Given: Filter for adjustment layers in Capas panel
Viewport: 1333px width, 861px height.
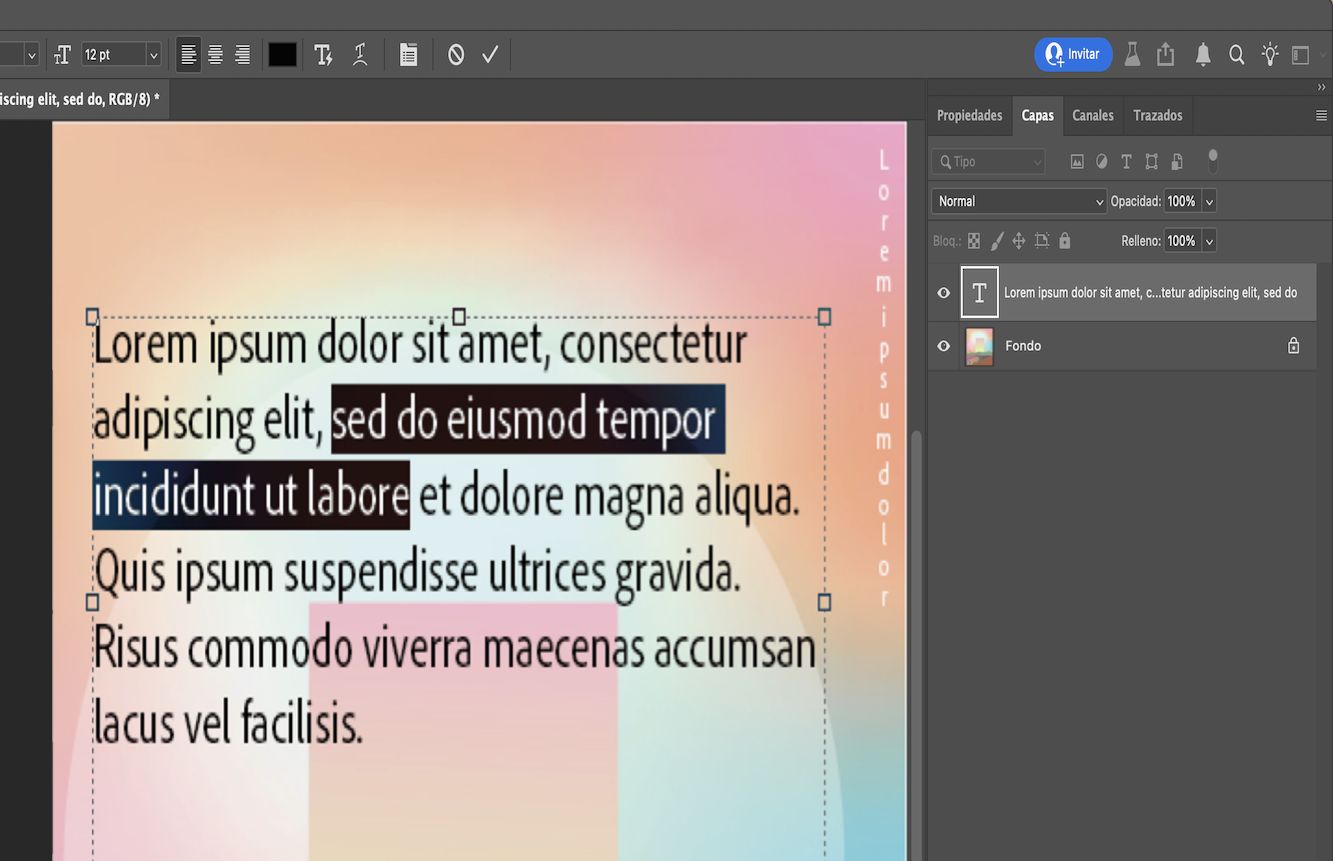Looking at the screenshot, I should (1101, 161).
